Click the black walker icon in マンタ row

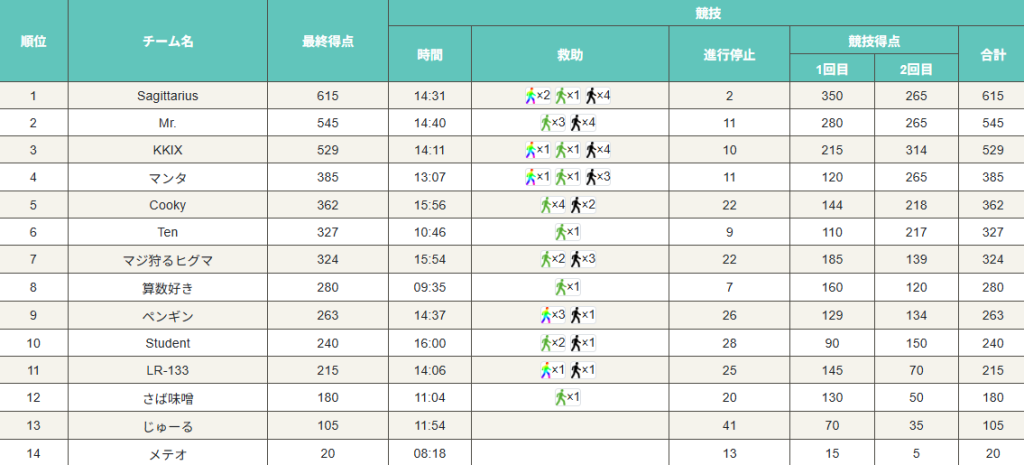[x=592, y=177]
